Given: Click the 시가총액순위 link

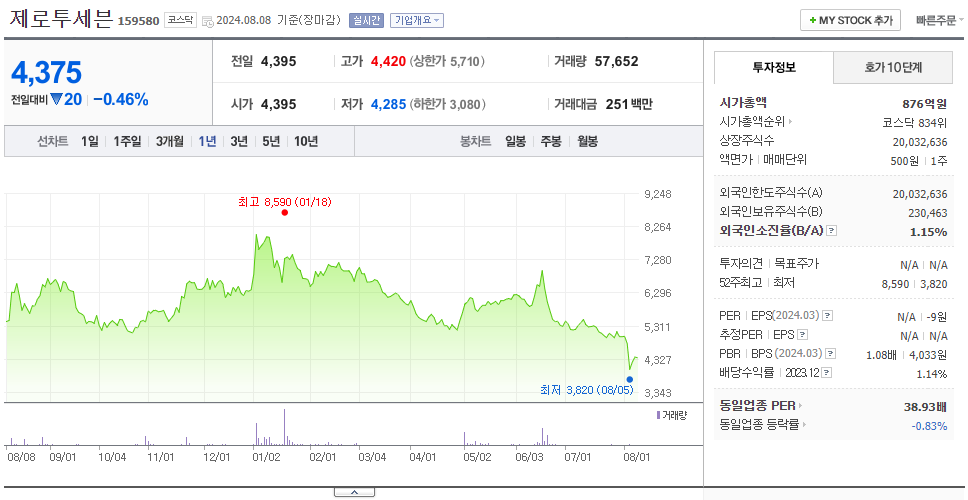Looking at the screenshot, I should click(x=753, y=122).
